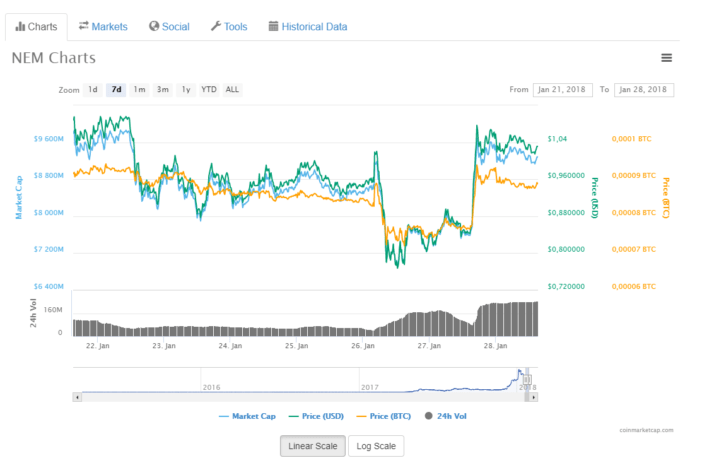Click the navigator left scroll arrow
The width and height of the screenshot is (702, 475).
click(77, 397)
